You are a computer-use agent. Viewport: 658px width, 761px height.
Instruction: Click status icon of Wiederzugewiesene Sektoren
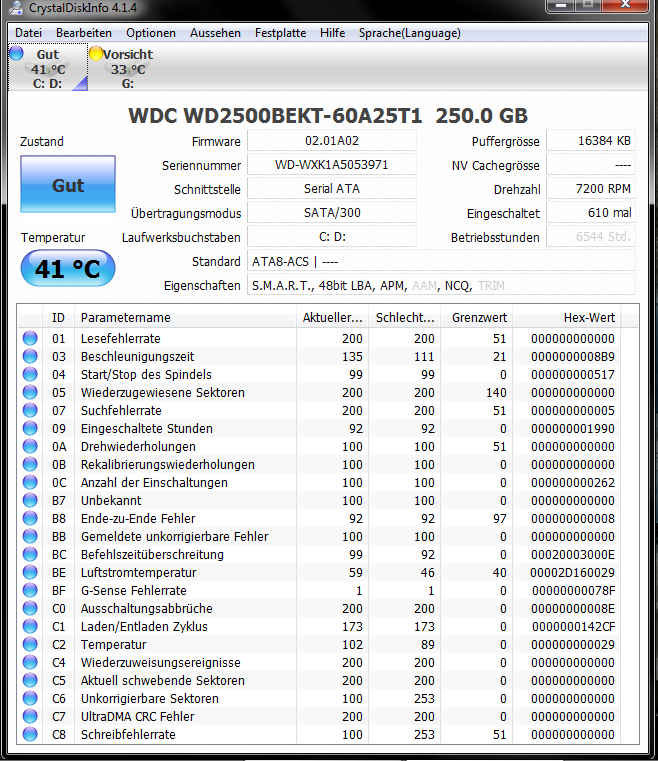(30, 392)
